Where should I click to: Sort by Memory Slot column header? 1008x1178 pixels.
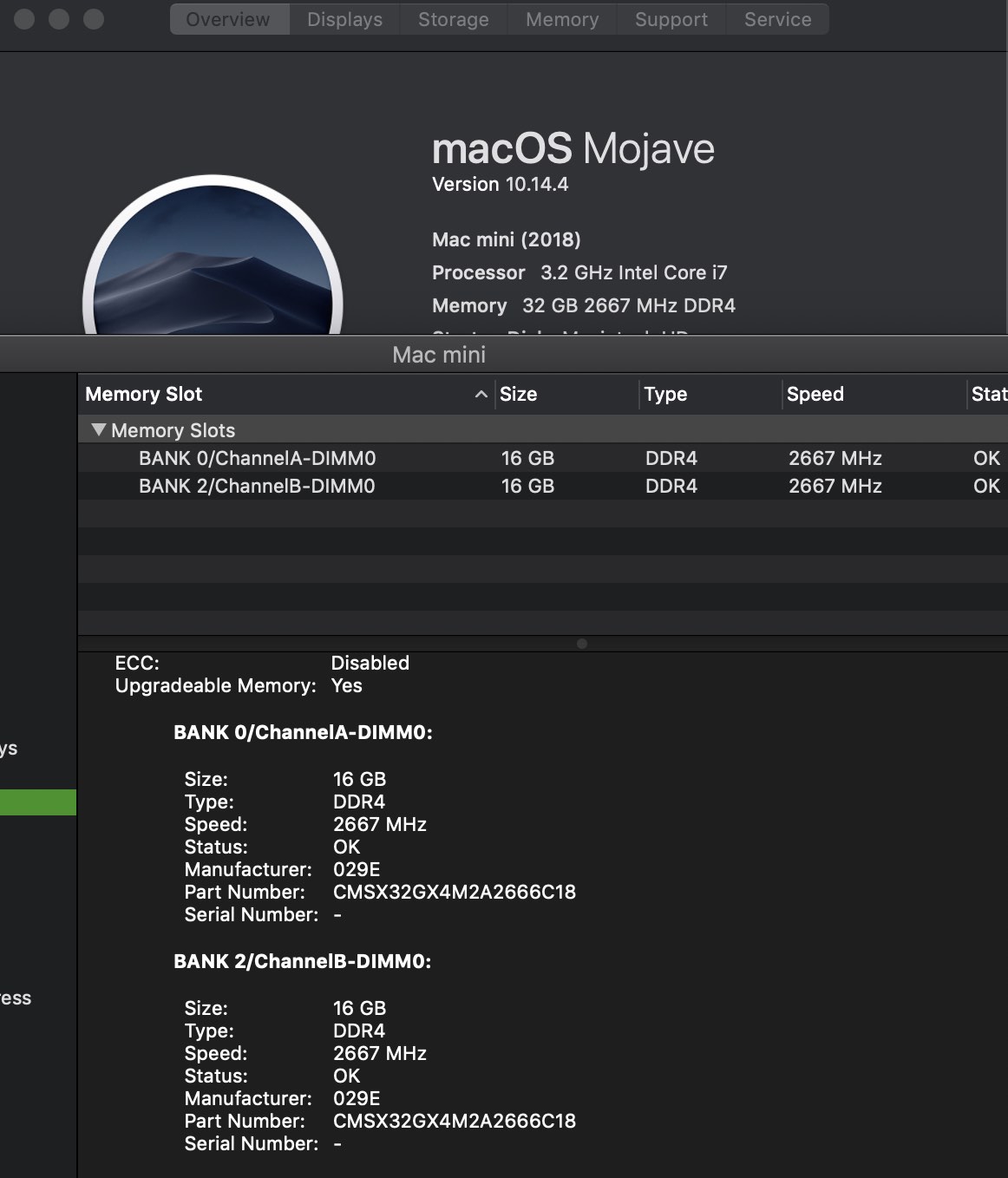tap(286, 394)
